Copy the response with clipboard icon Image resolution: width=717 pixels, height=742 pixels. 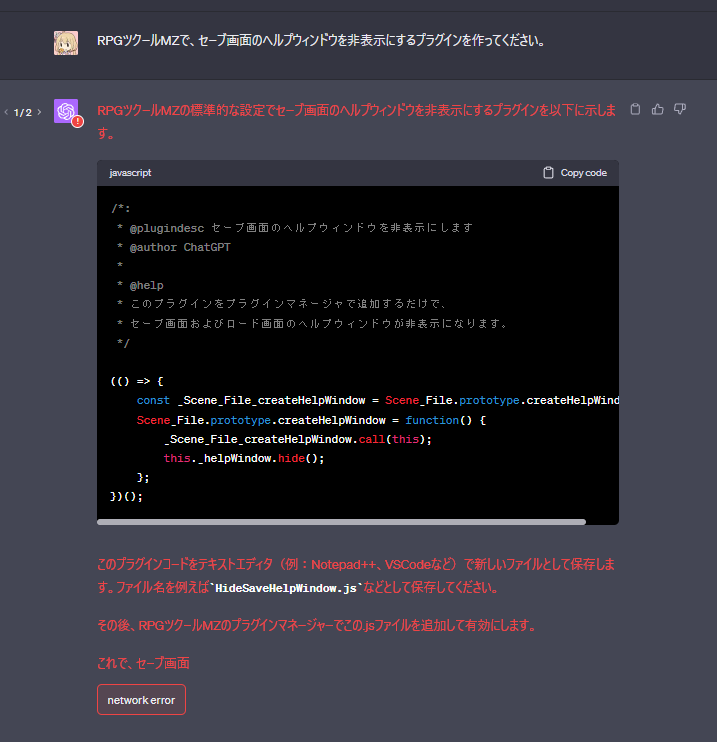[x=635, y=109]
